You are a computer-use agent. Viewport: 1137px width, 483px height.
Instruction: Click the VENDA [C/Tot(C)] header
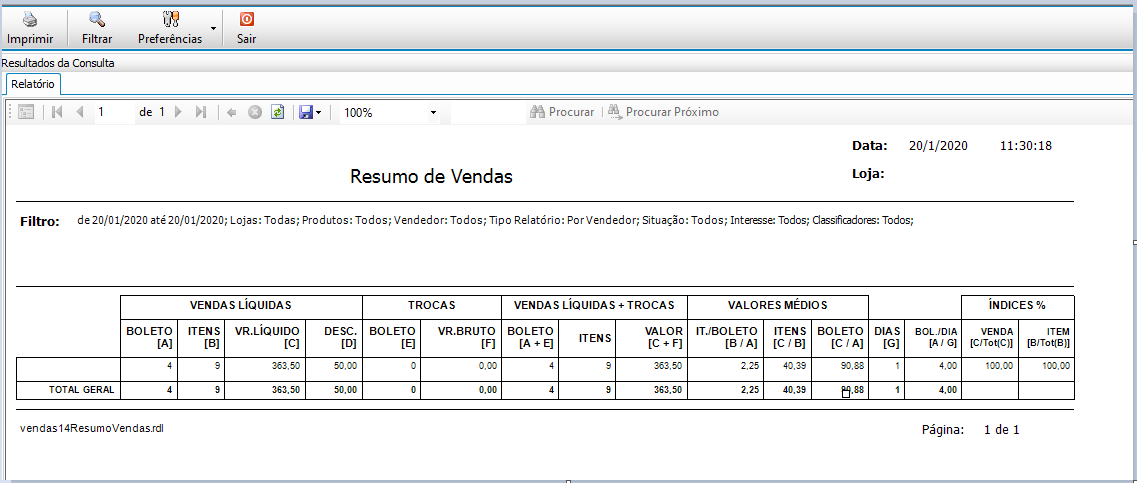pyautogui.click(x=990, y=337)
